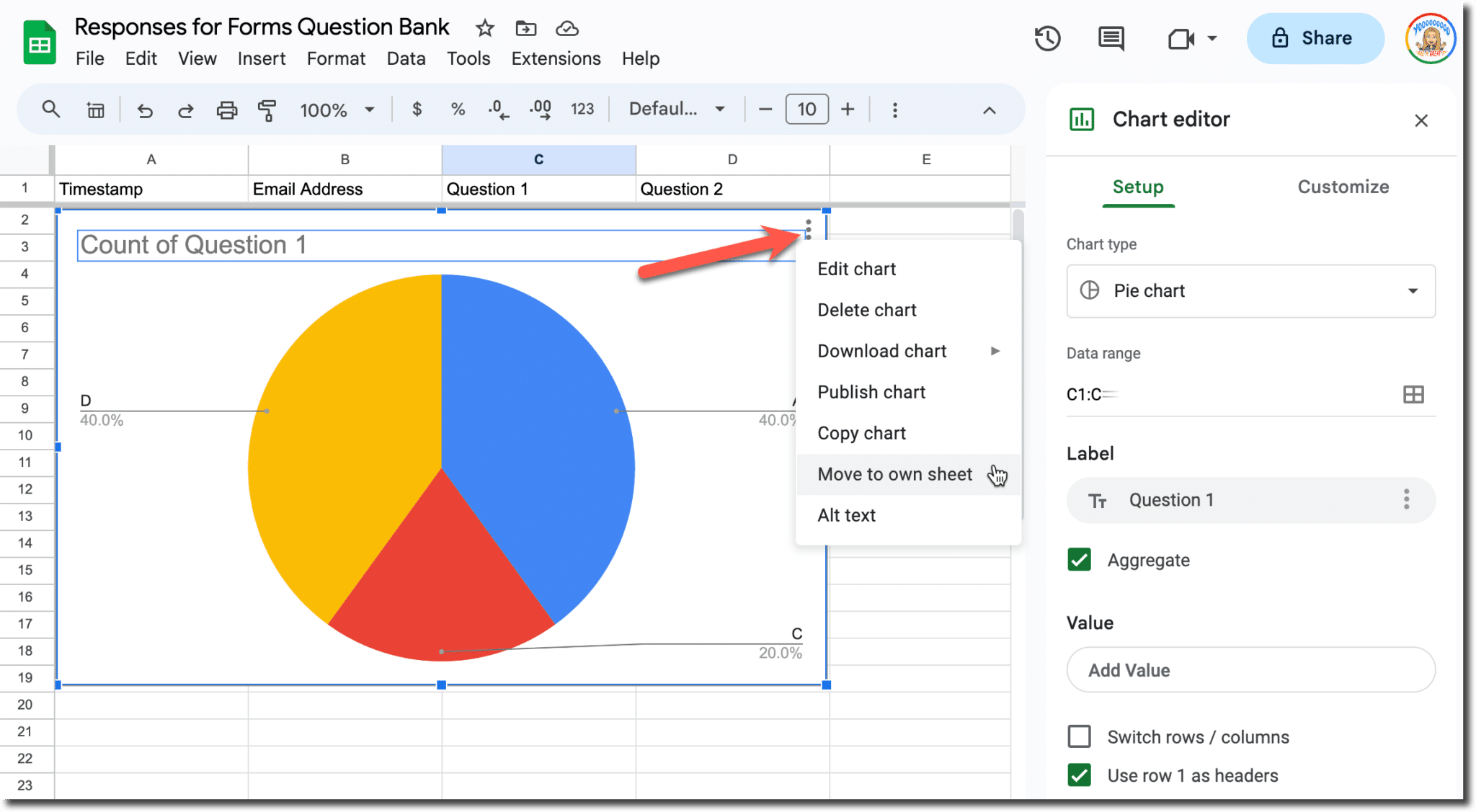
Task: Open the zoom 100% dropdown
Action: pos(337,110)
